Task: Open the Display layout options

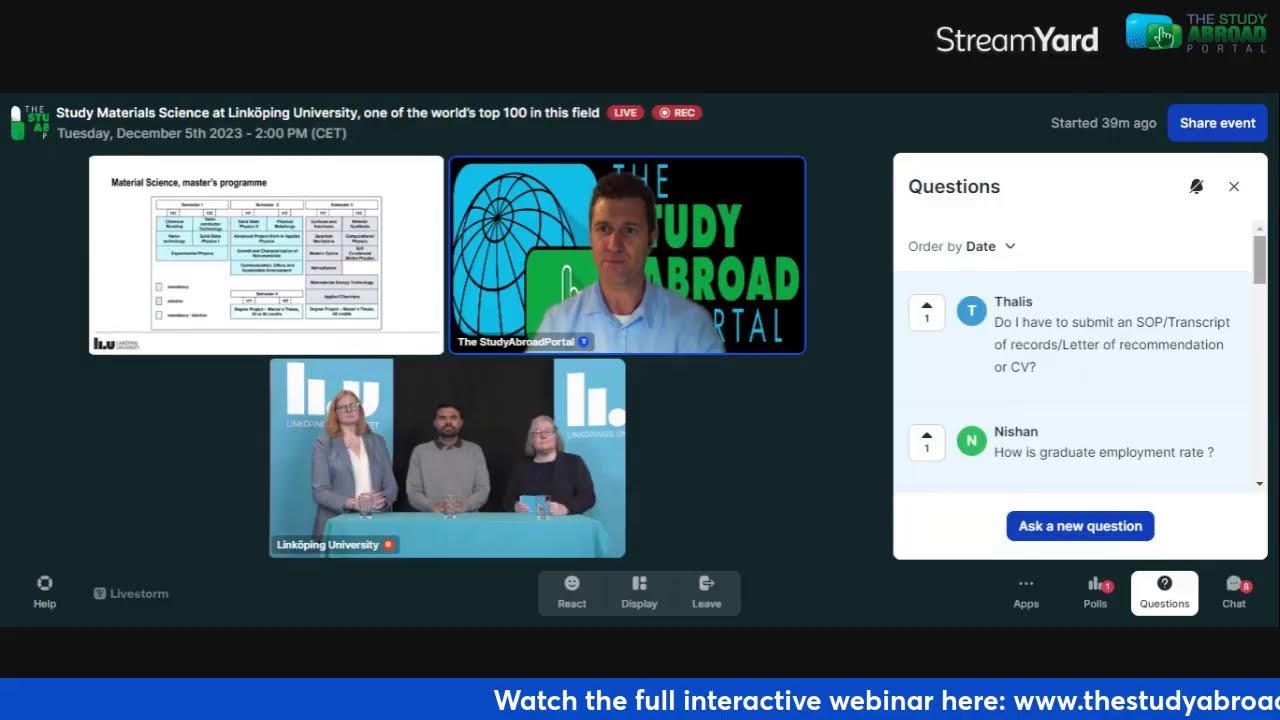Action: pos(639,592)
